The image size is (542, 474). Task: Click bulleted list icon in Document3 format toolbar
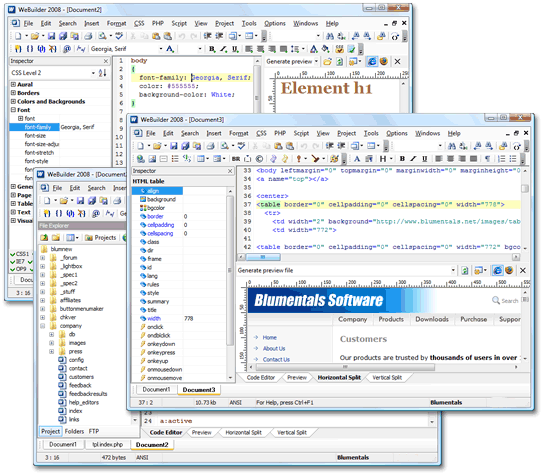[513, 159]
